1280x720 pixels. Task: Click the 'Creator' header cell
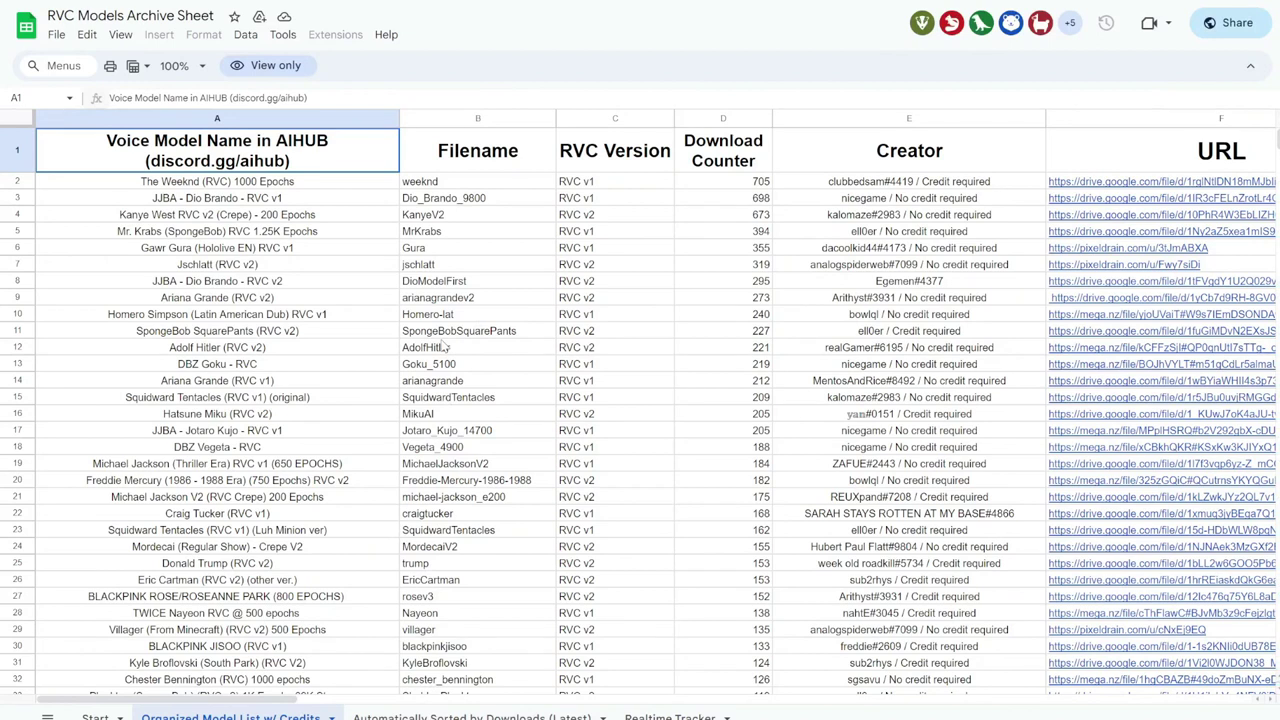pyautogui.click(x=909, y=151)
